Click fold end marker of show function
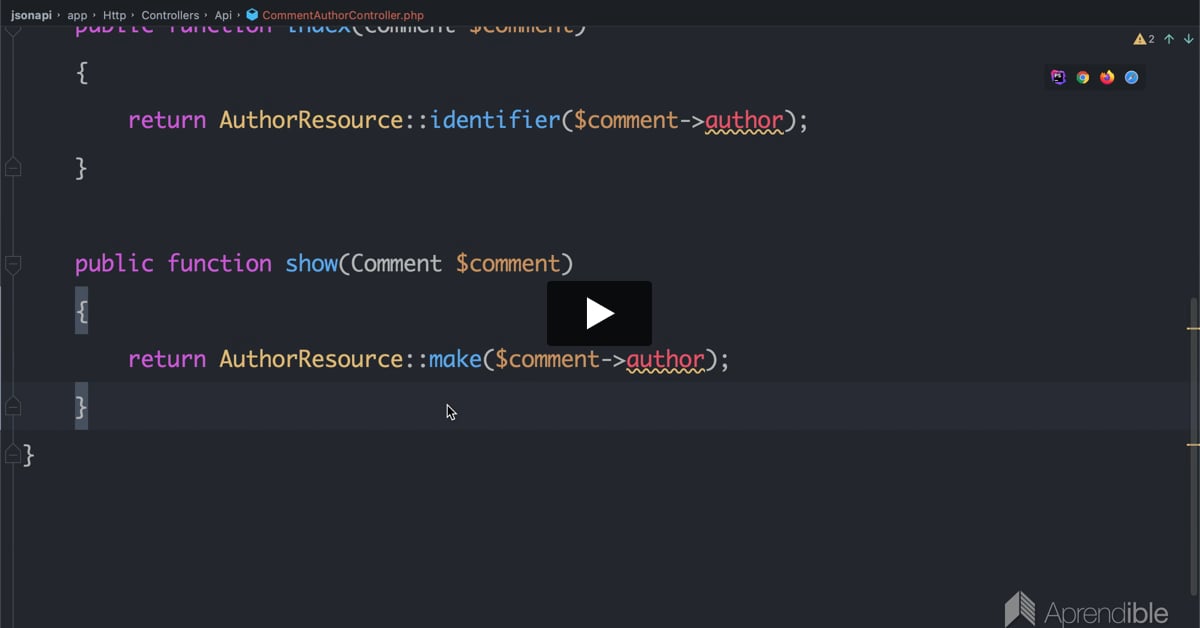This screenshot has width=1200, height=628. tap(13, 406)
